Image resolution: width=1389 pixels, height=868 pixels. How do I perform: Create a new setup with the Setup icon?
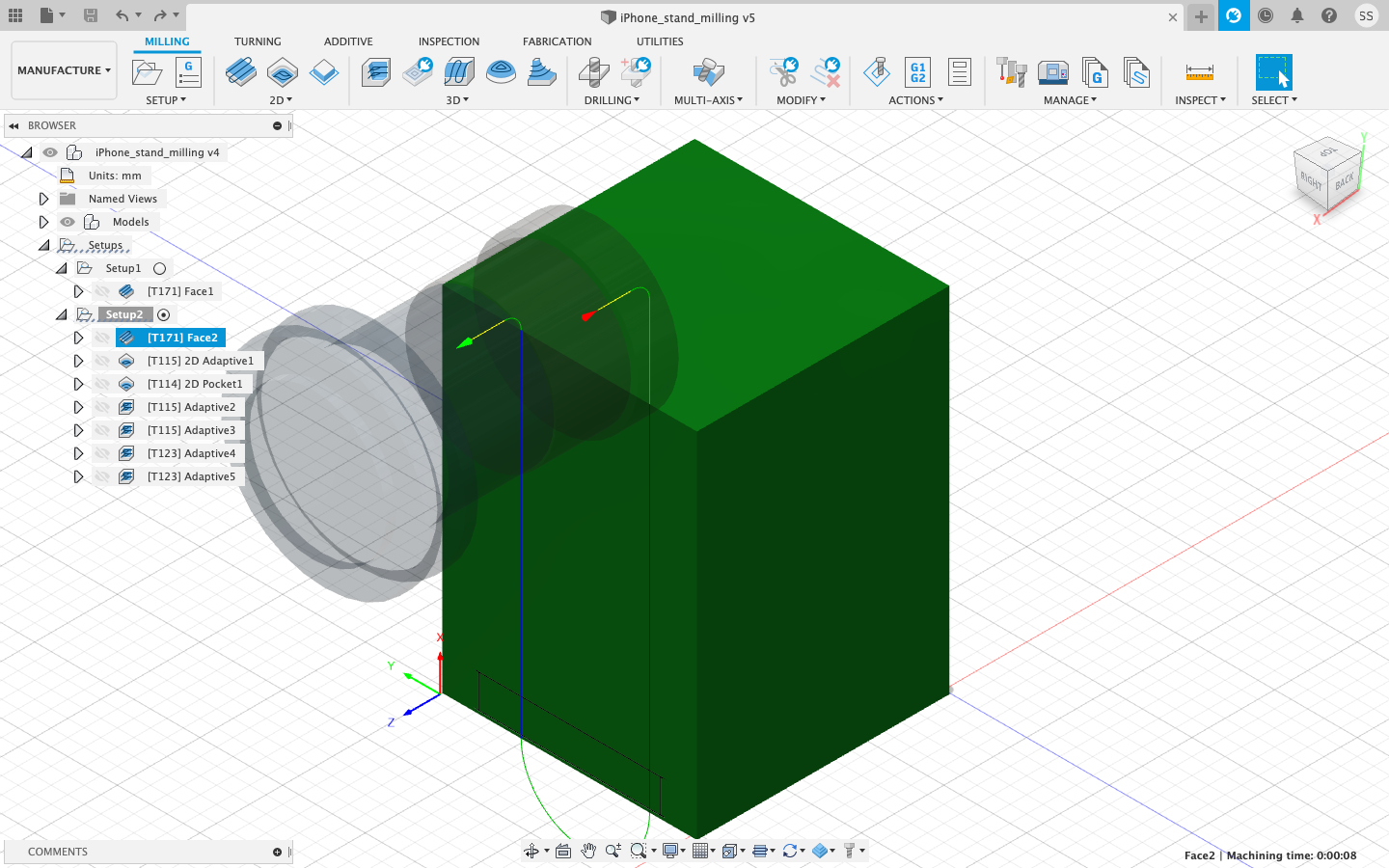[x=147, y=72]
